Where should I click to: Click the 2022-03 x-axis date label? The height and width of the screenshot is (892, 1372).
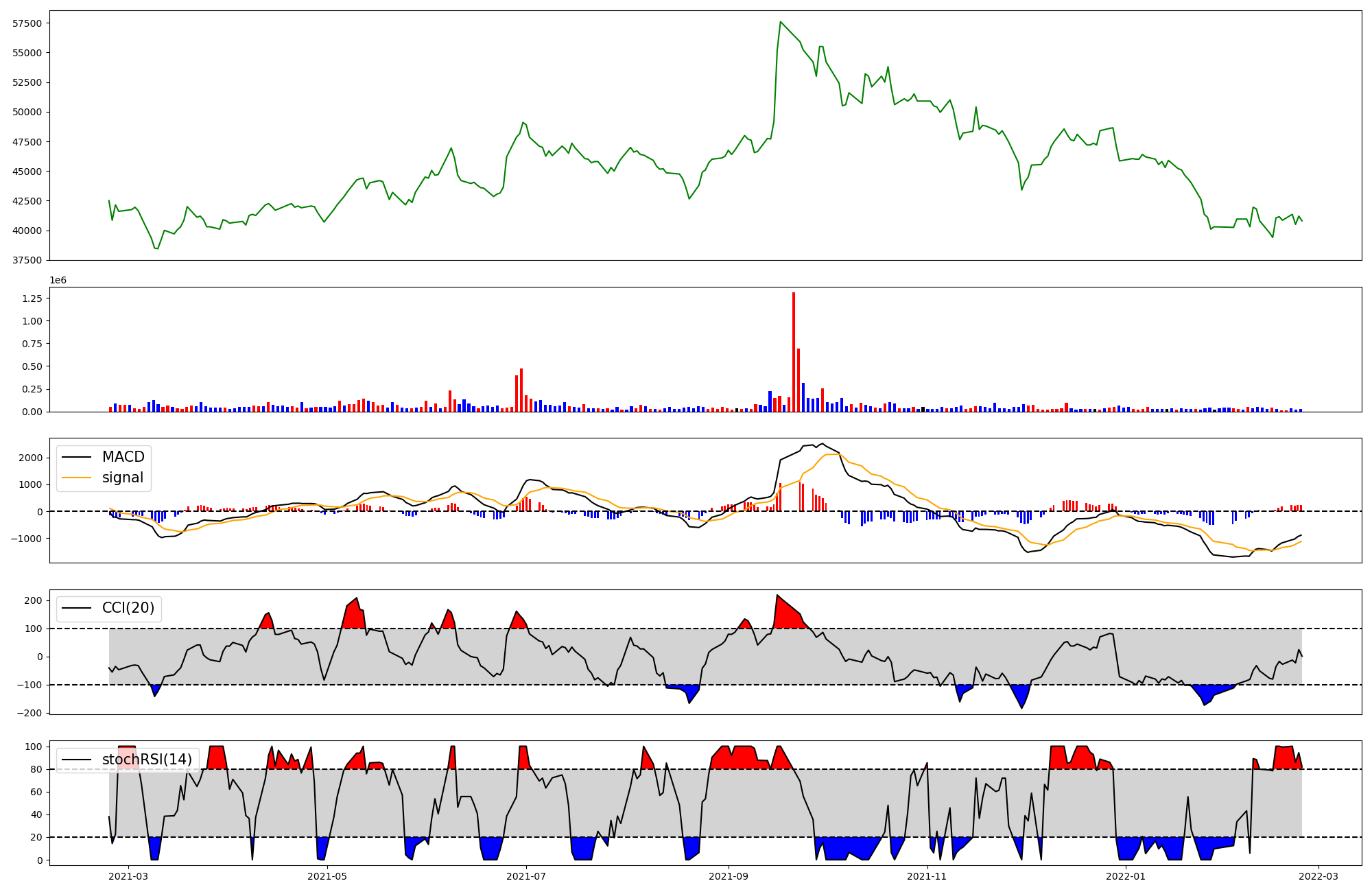point(1318,876)
